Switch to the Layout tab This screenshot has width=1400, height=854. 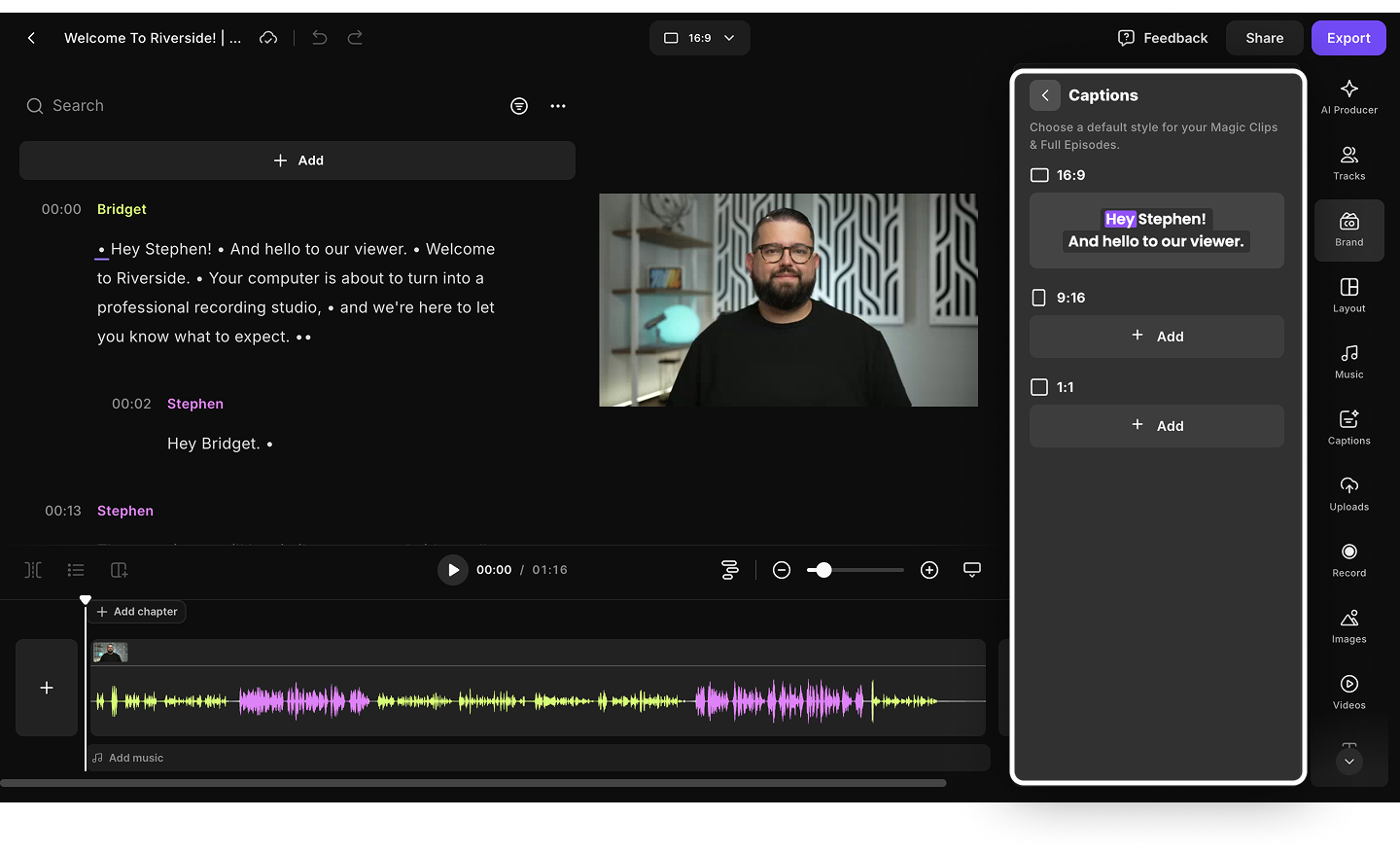(1348, 295)
